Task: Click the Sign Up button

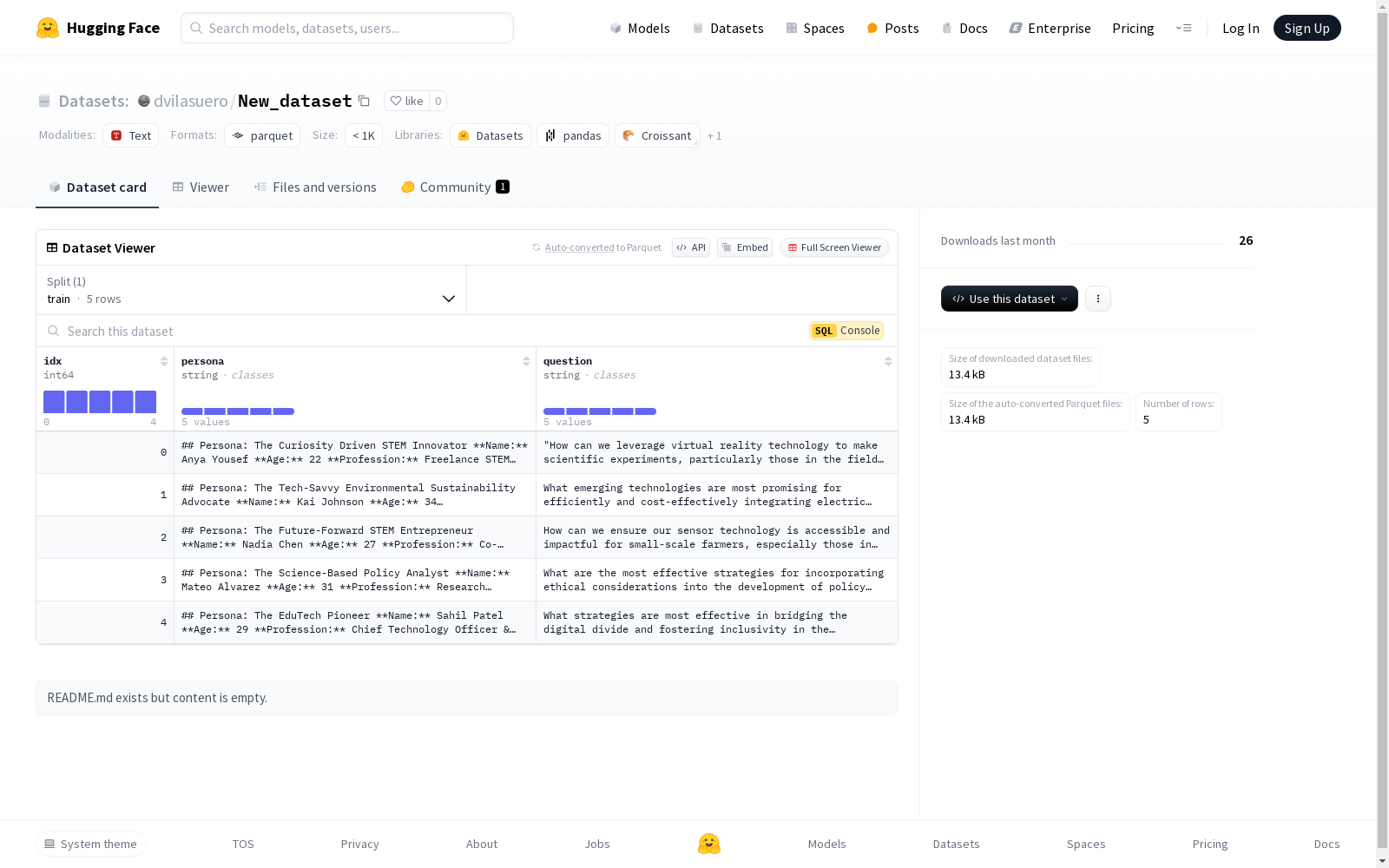Action: point(1307,28)
